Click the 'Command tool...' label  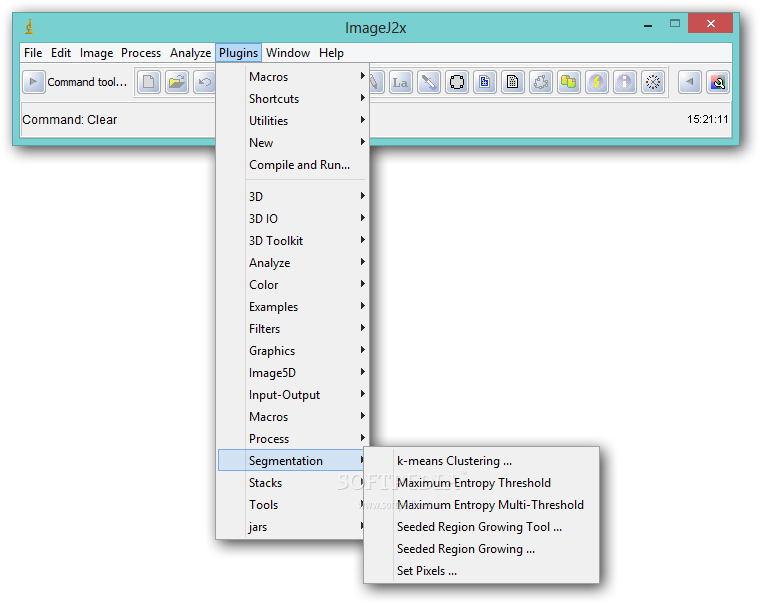coord(87,82)
